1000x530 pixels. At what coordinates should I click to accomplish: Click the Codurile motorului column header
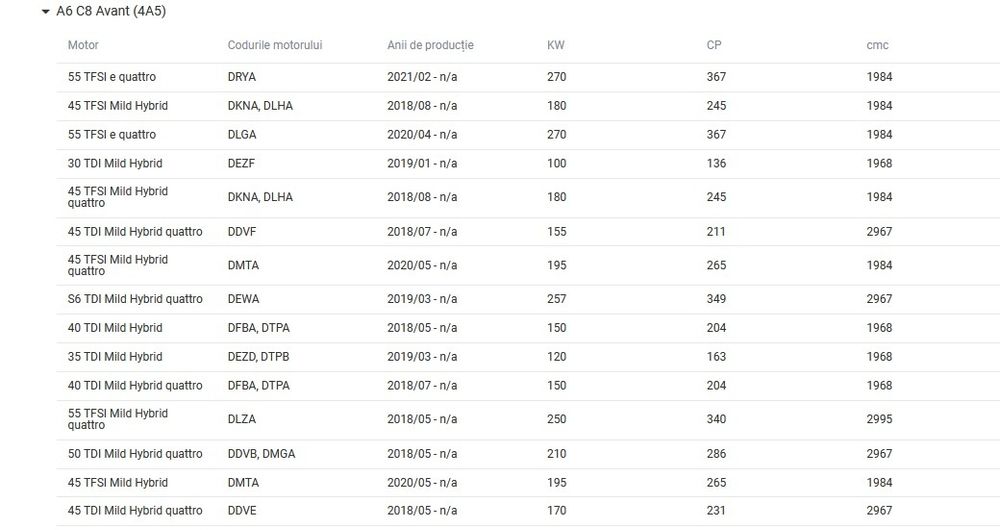(x=275, y=45)
